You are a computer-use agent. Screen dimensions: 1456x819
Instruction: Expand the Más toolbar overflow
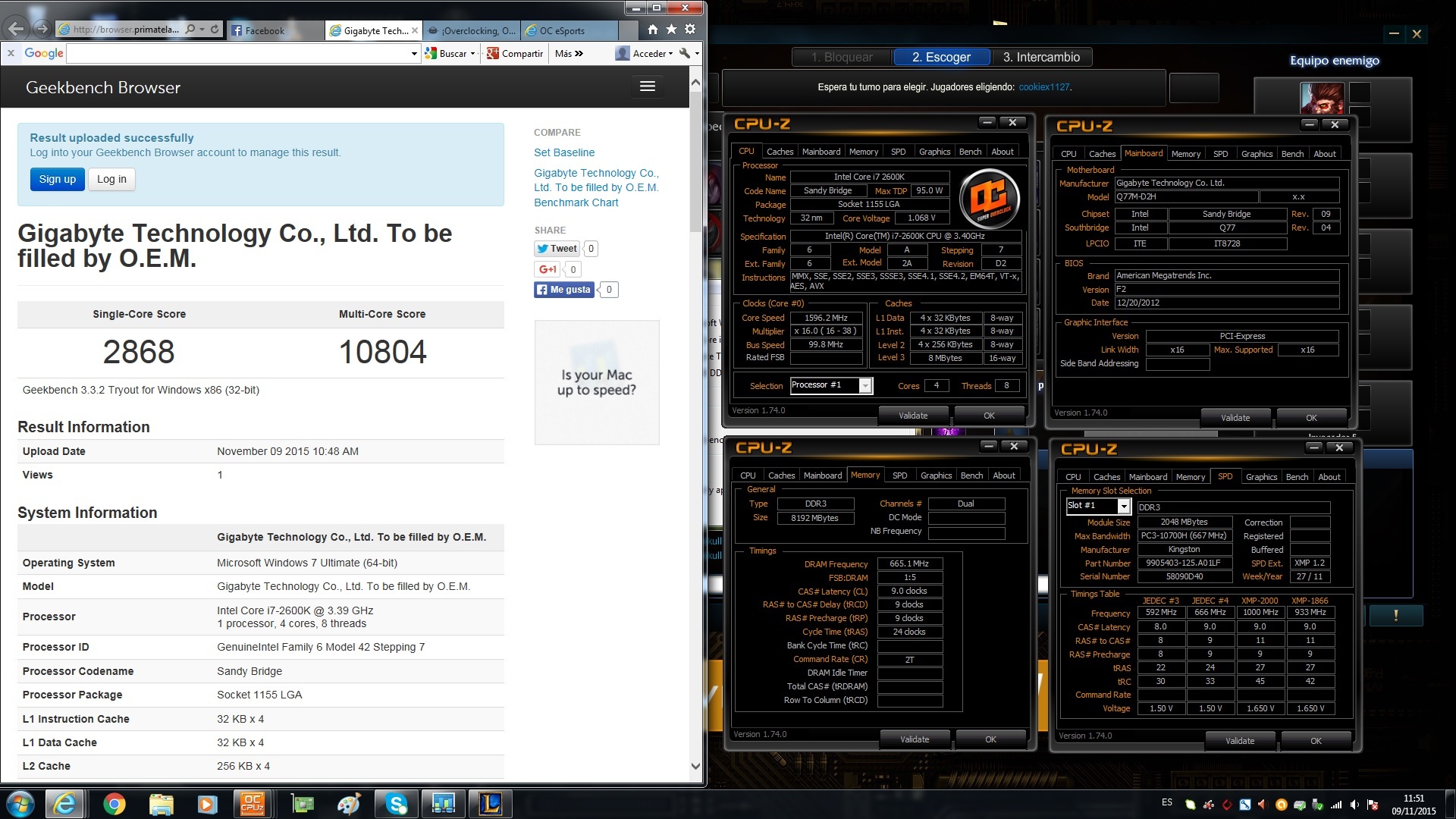pyautogui.click(x=570, y=53)
